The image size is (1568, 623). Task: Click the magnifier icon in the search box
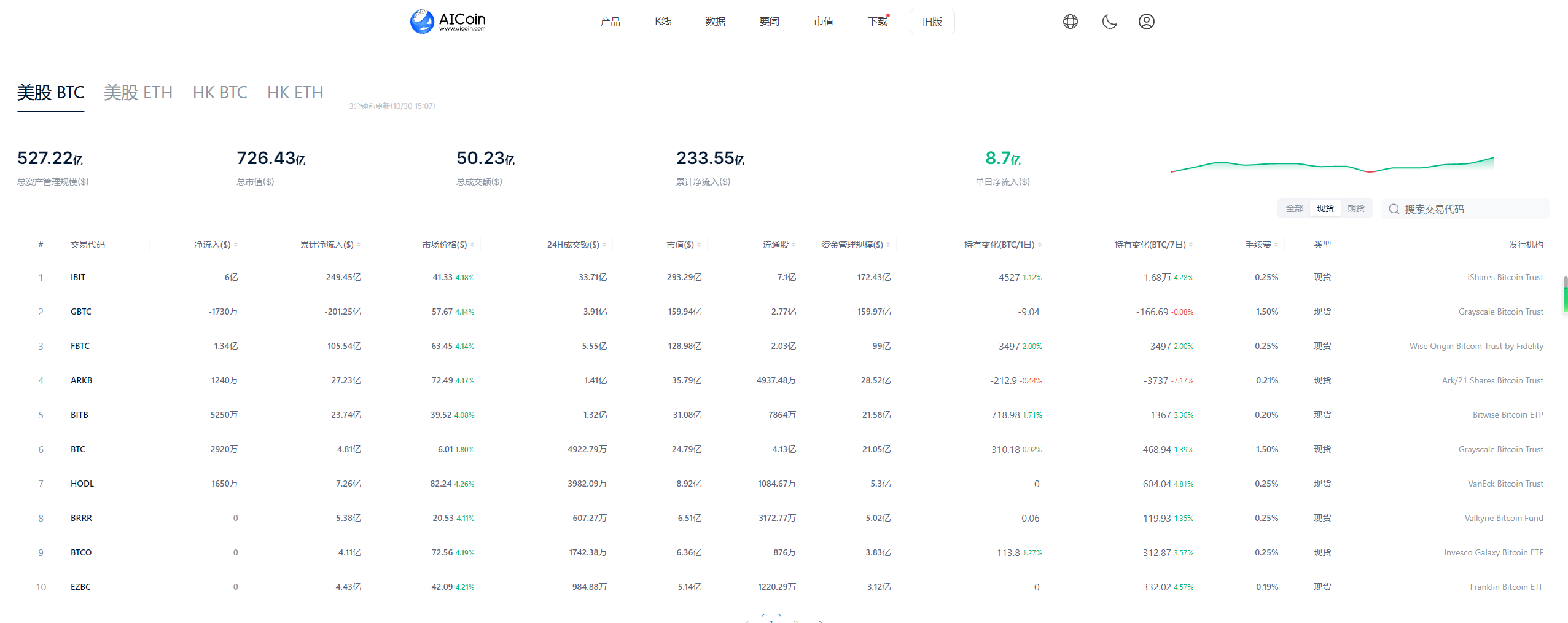pyautogui.click(x=1394, y=209)
